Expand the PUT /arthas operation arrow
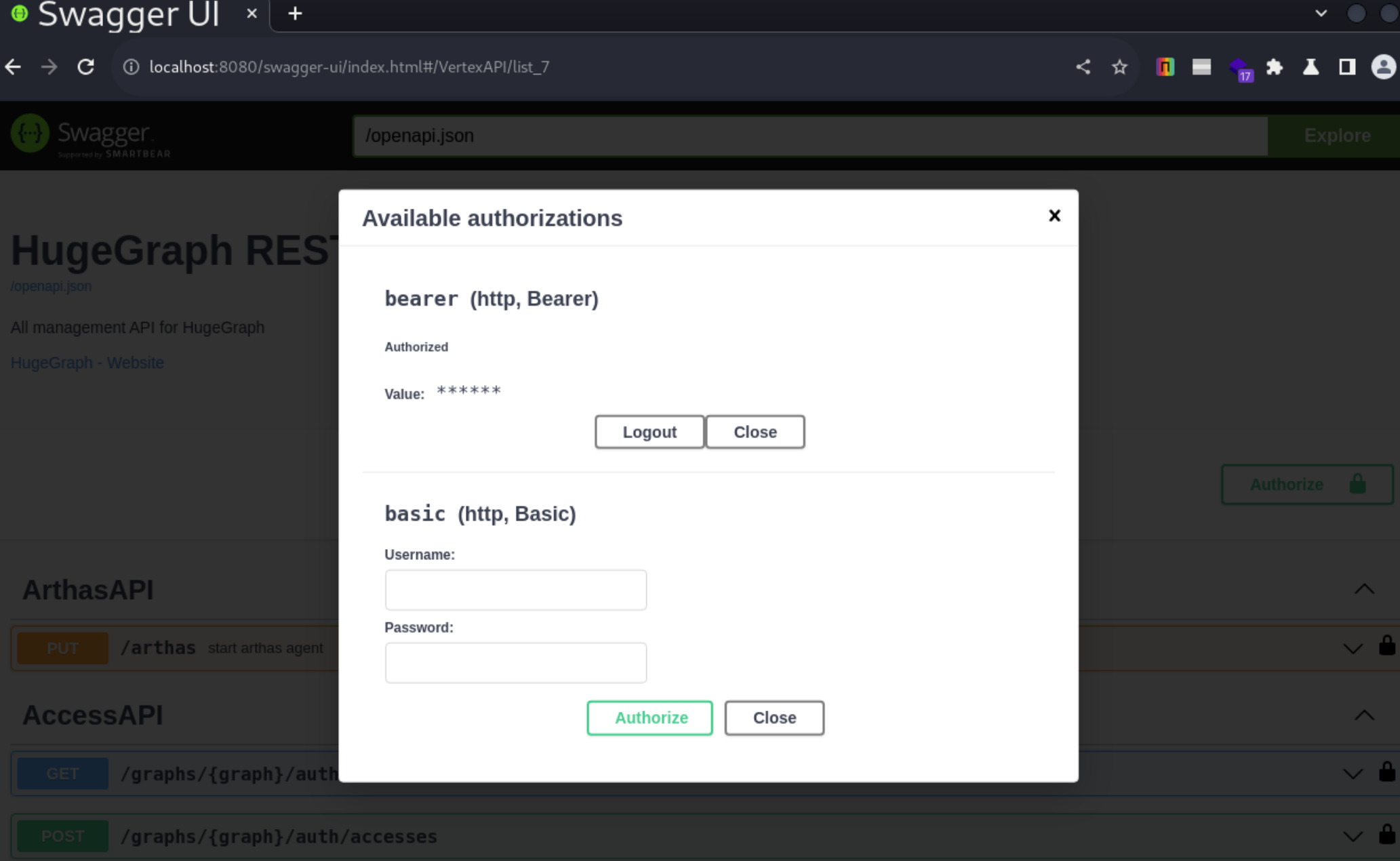Screen dimensions: 1400x861 coord(1352,648)
